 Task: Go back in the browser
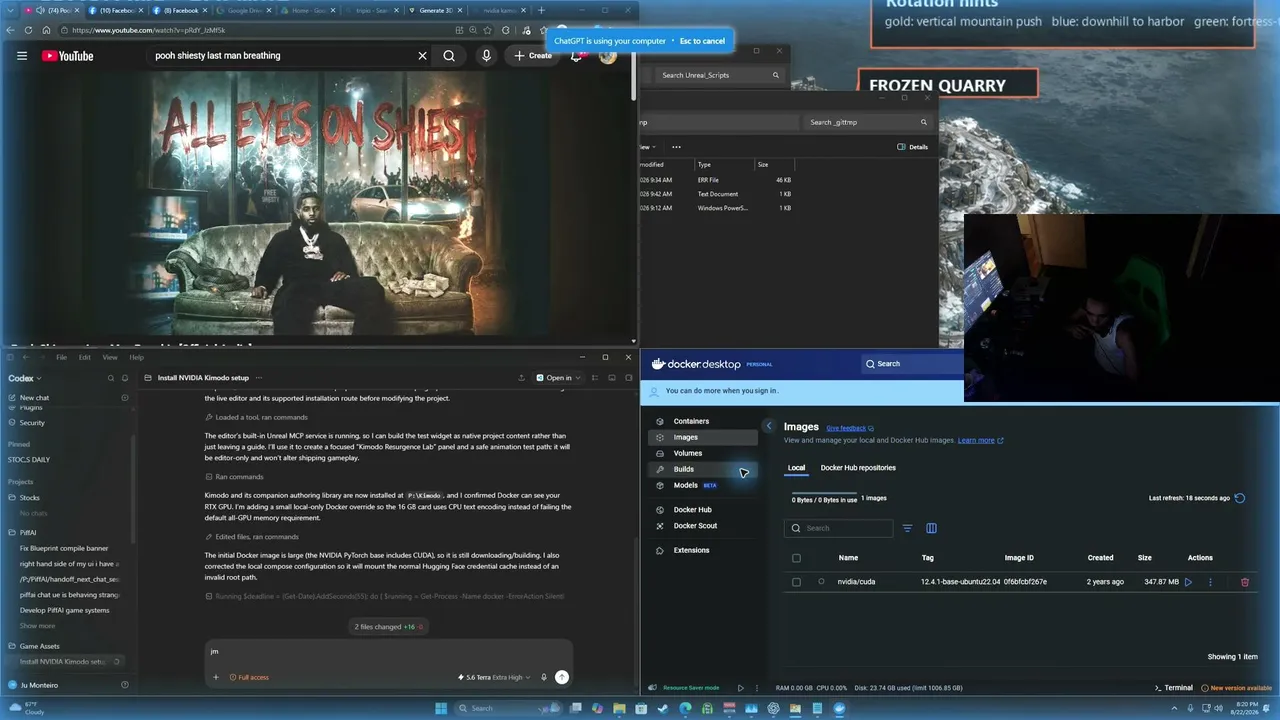(11, 30)
